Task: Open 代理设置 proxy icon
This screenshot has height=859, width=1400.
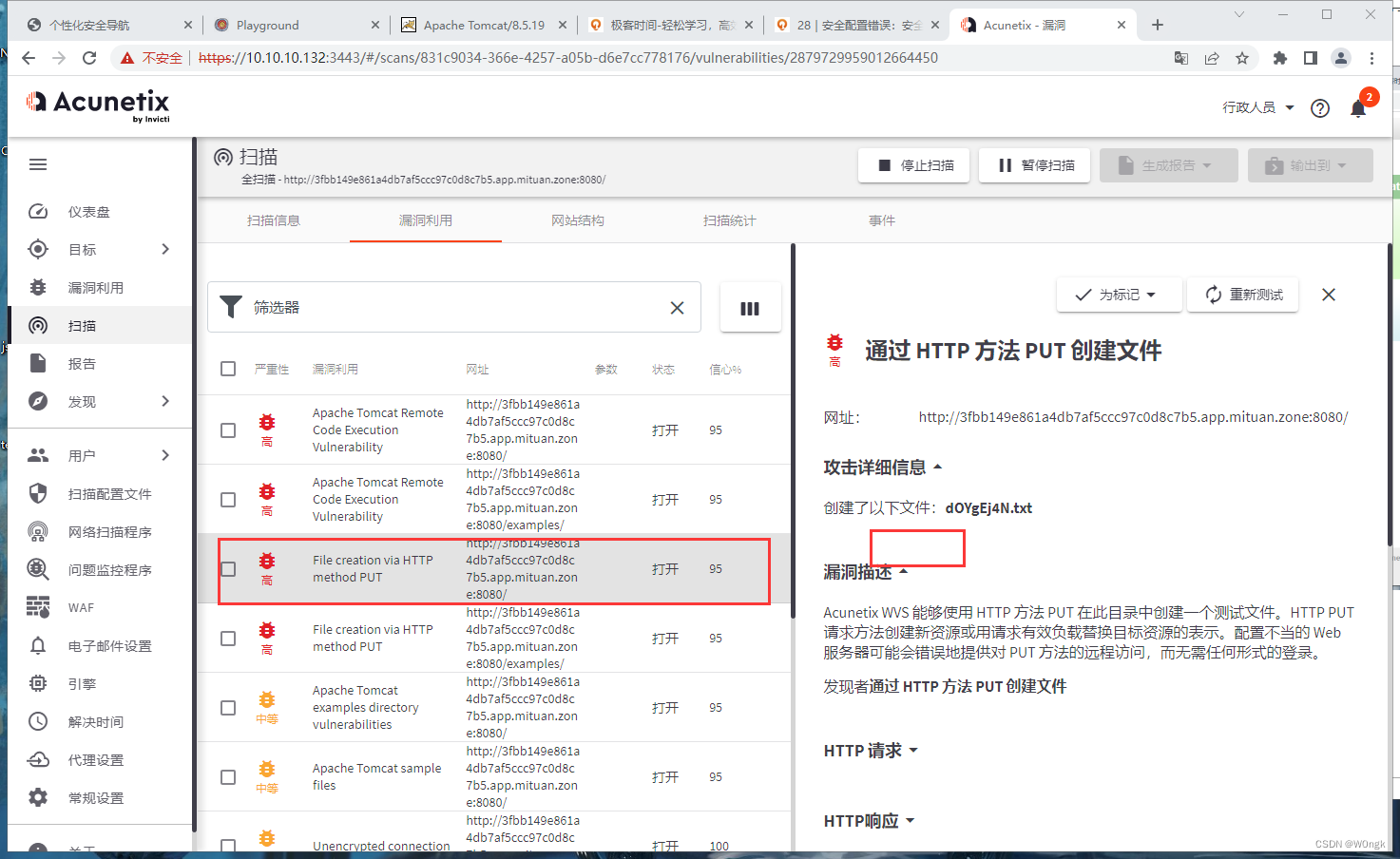Action: (x=38, y=759)
